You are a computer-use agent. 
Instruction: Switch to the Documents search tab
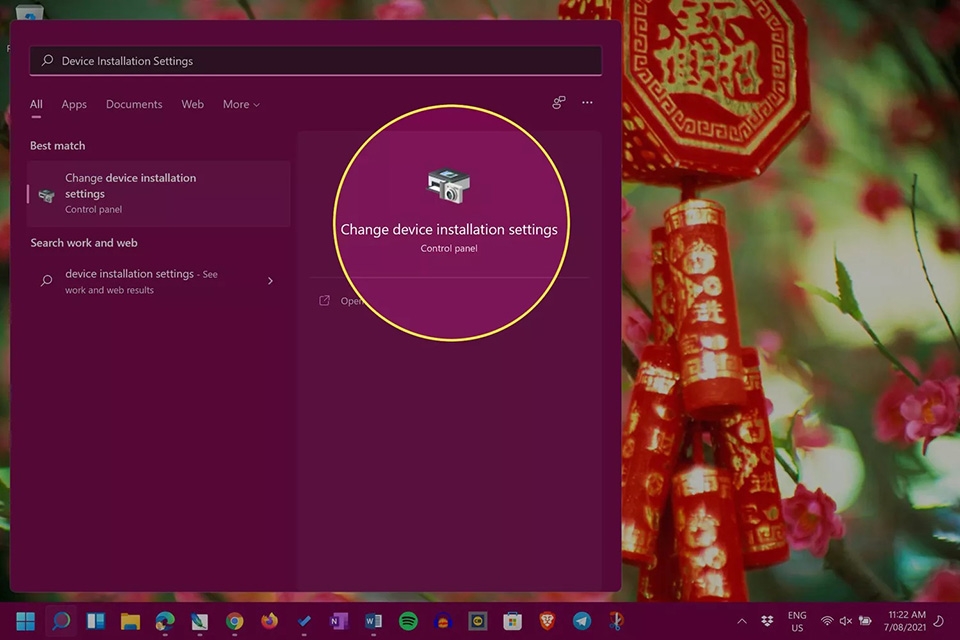(x=134, y=104)
